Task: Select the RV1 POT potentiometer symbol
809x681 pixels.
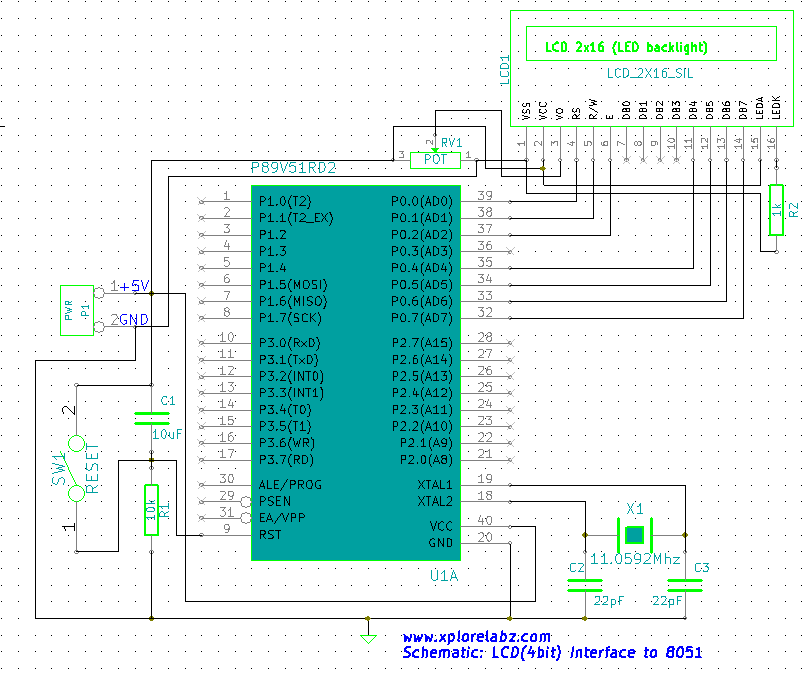Action: pyautogui.click(x=435, y=160)
